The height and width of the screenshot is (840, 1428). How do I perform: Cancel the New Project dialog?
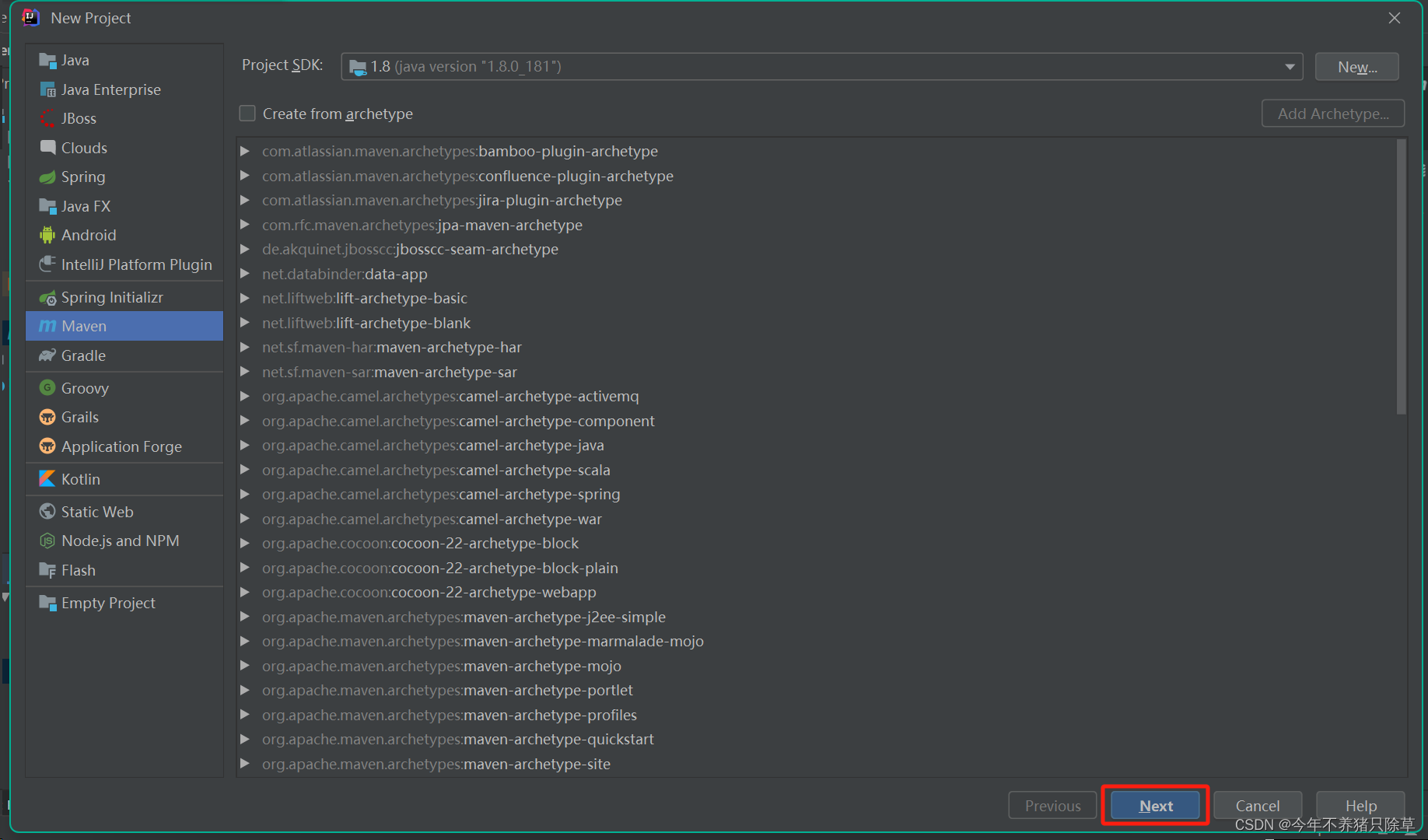(x=1258, y=806)
